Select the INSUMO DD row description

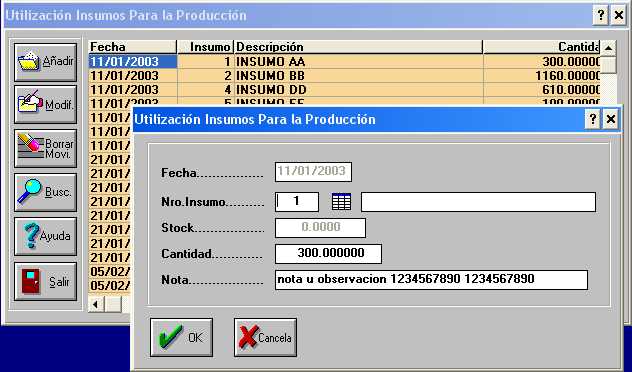(x=358, y=90)
